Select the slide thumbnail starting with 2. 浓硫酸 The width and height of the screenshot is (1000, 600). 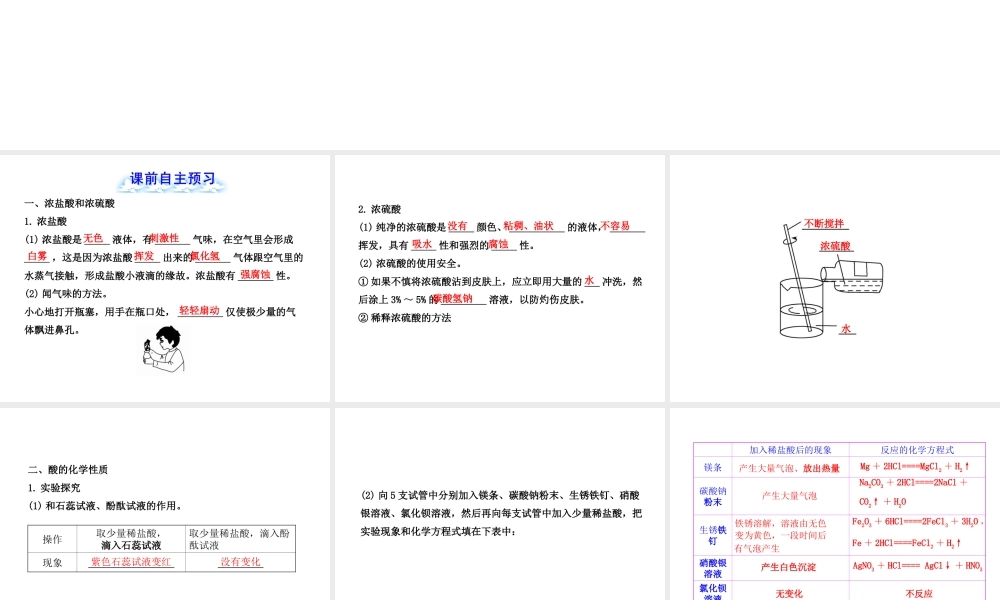coord(500,278)
